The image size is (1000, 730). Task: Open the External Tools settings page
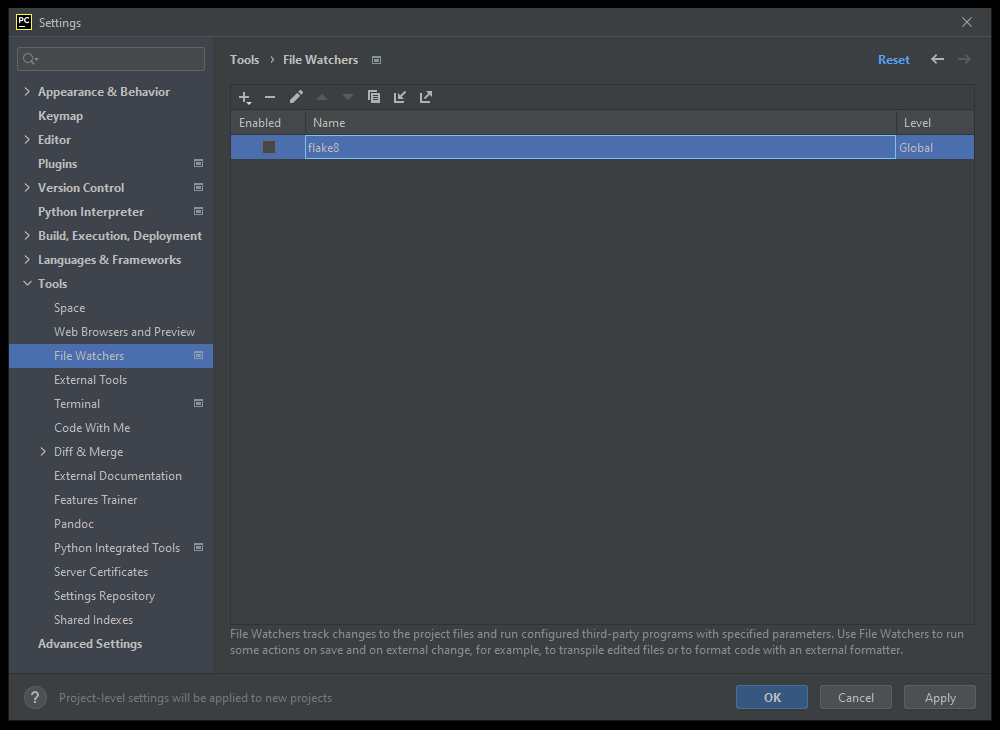[x=90, y=380]
